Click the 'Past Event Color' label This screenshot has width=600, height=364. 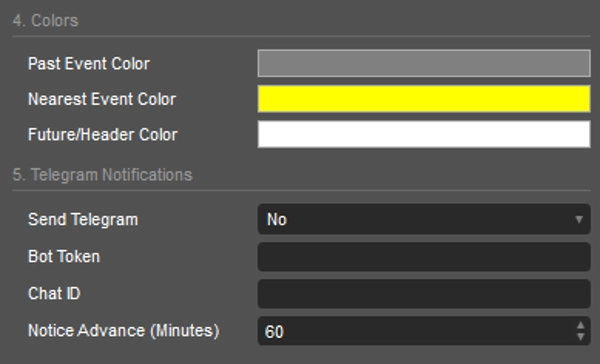point(89,64)
